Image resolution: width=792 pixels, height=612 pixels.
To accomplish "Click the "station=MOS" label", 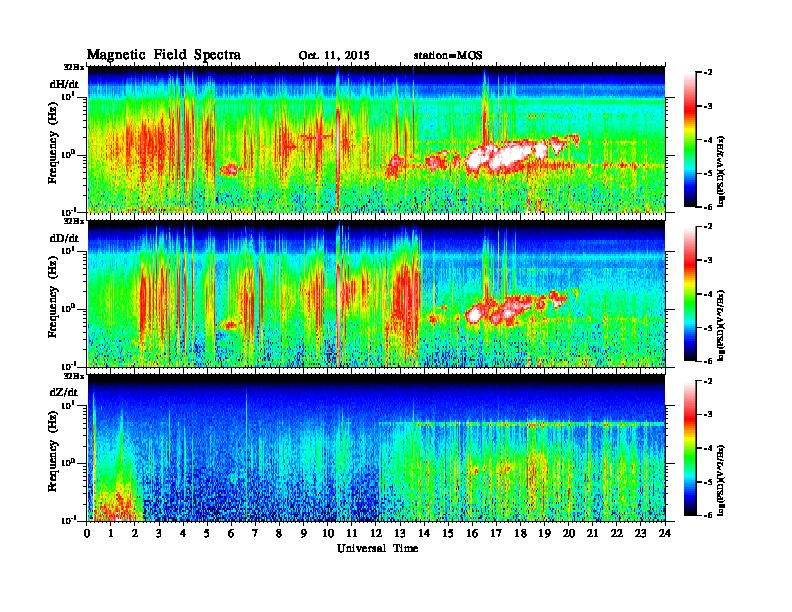I will 448,56.
